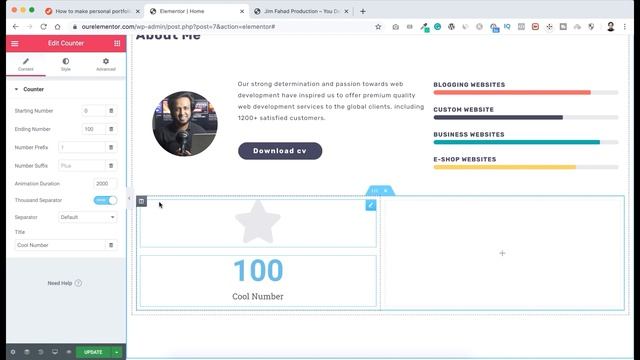
Task: Click the Animation Duration field
Action: [105, 184]
